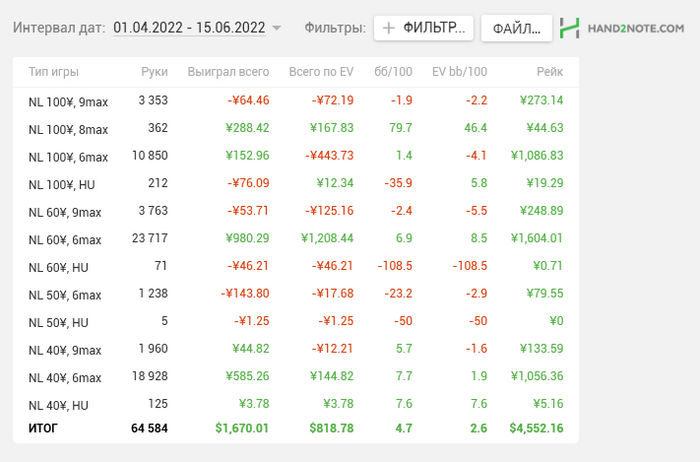The image size is (700, 462).
Task: Click the plus icon in filter button
Action: [x=389, y=28]
